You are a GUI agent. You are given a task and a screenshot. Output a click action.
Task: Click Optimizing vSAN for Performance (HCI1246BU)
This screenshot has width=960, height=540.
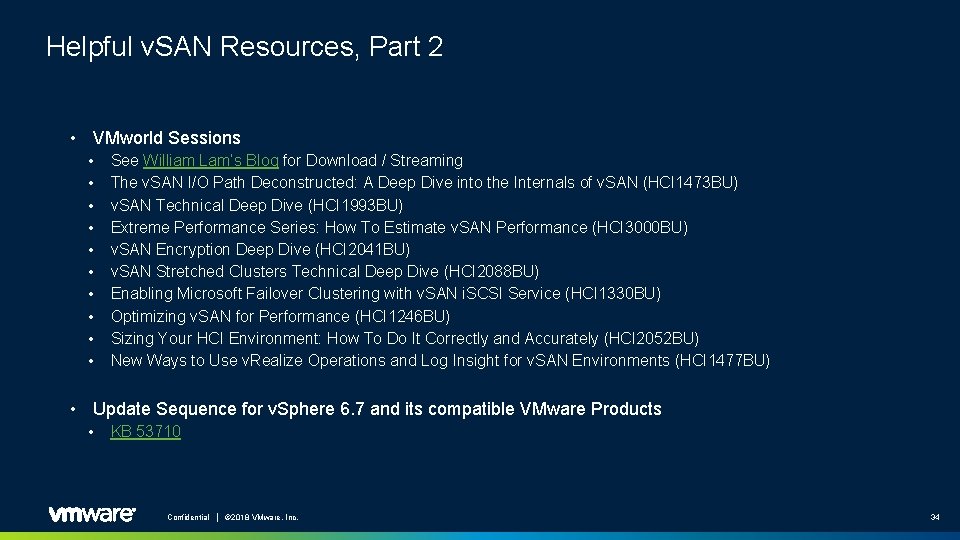coord(280,316)
